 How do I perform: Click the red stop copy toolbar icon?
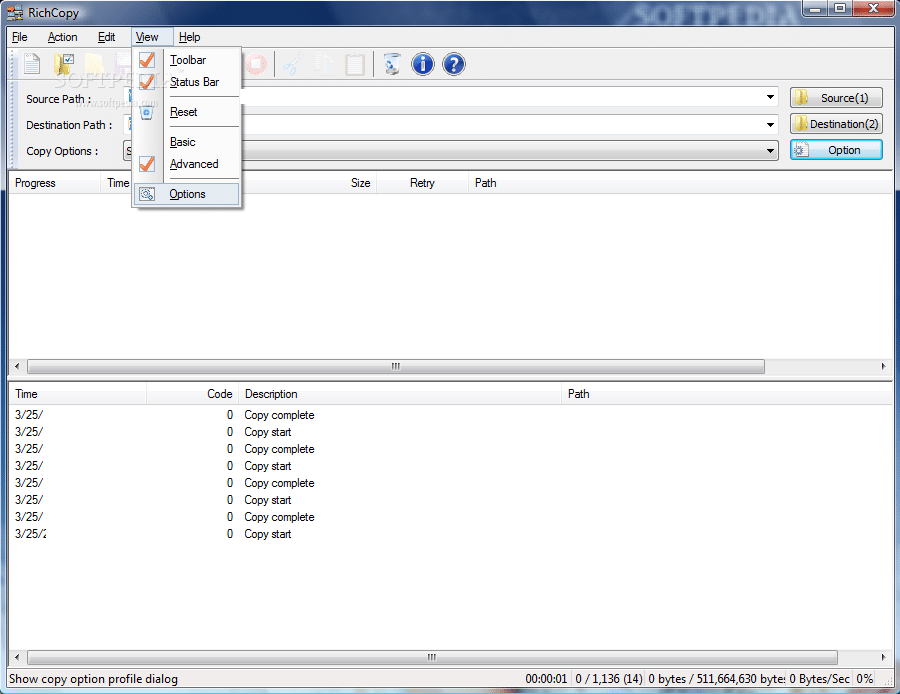coord(256,64)
